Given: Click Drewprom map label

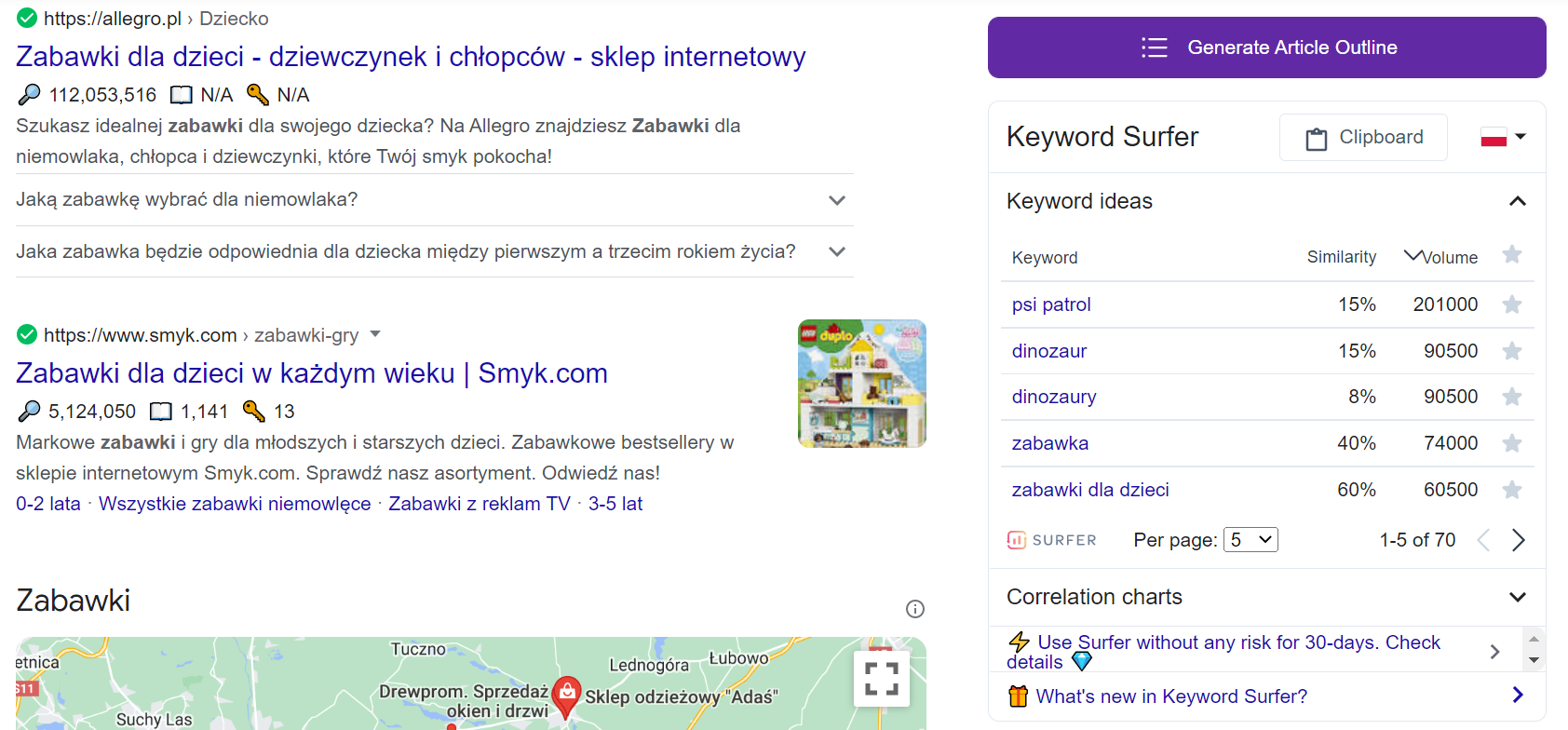Looking at the screenshot, I should (x=464, y=701).
